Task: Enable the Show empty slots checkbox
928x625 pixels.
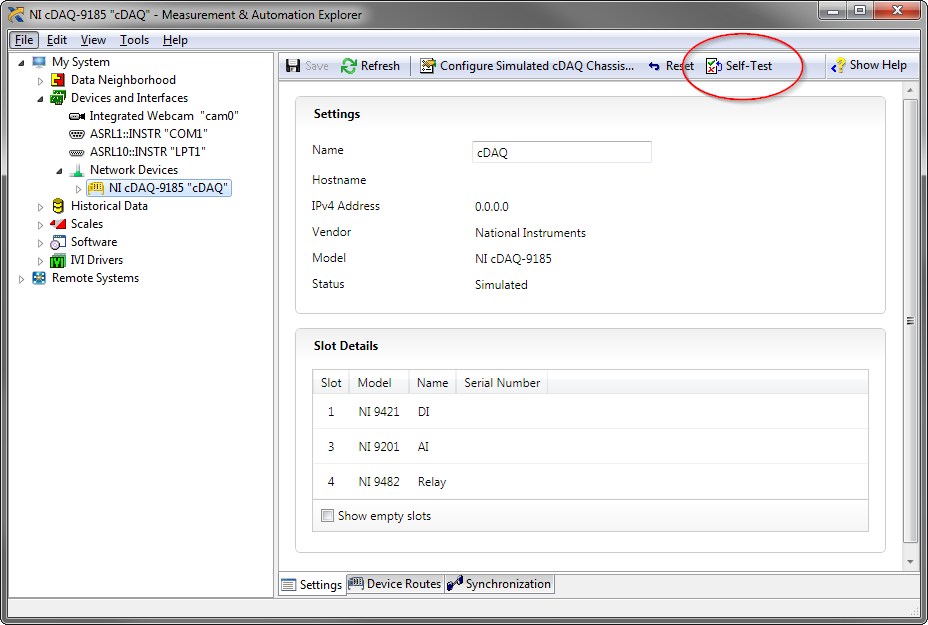Action: click(x=327, y=516)
